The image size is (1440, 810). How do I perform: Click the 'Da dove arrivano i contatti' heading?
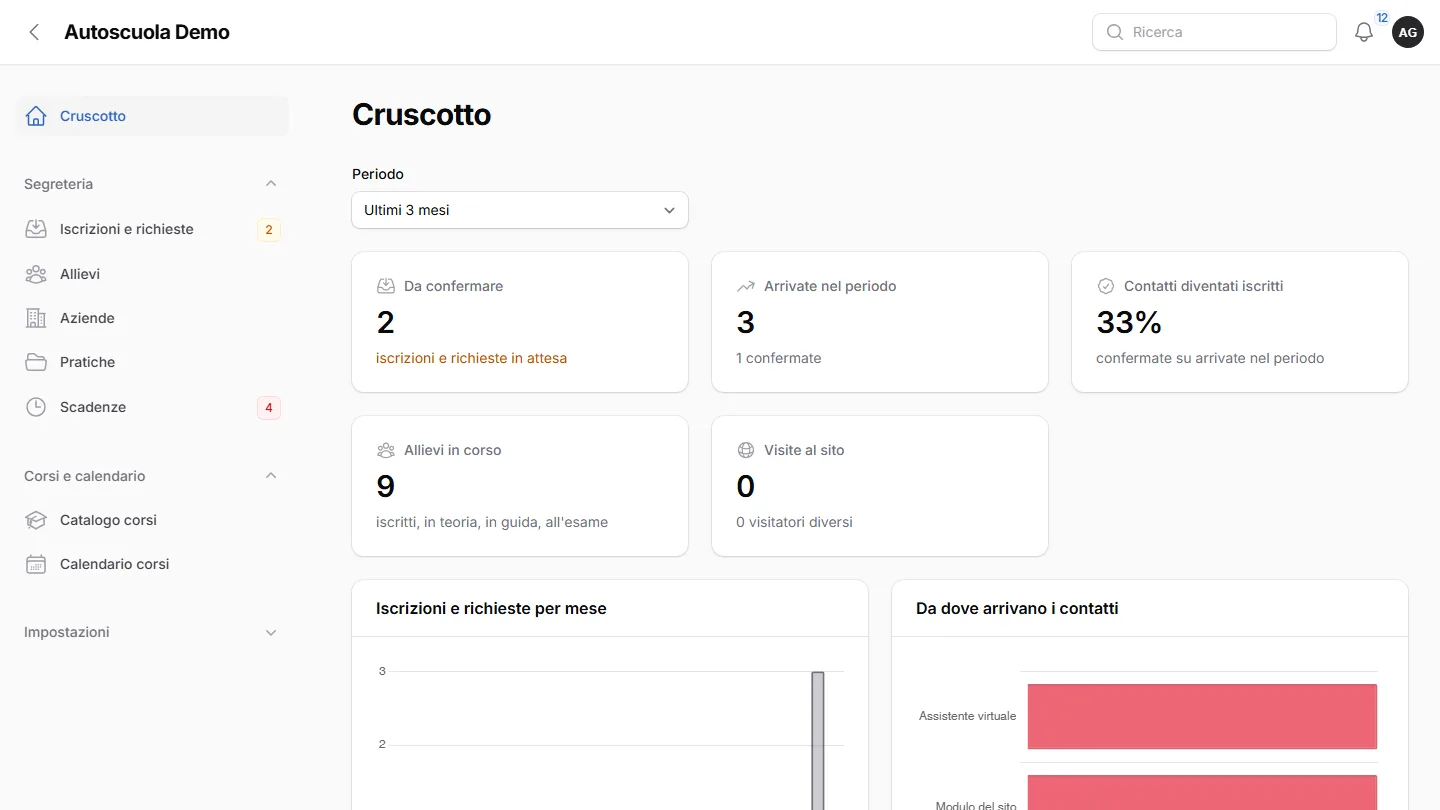point(1017,608)
